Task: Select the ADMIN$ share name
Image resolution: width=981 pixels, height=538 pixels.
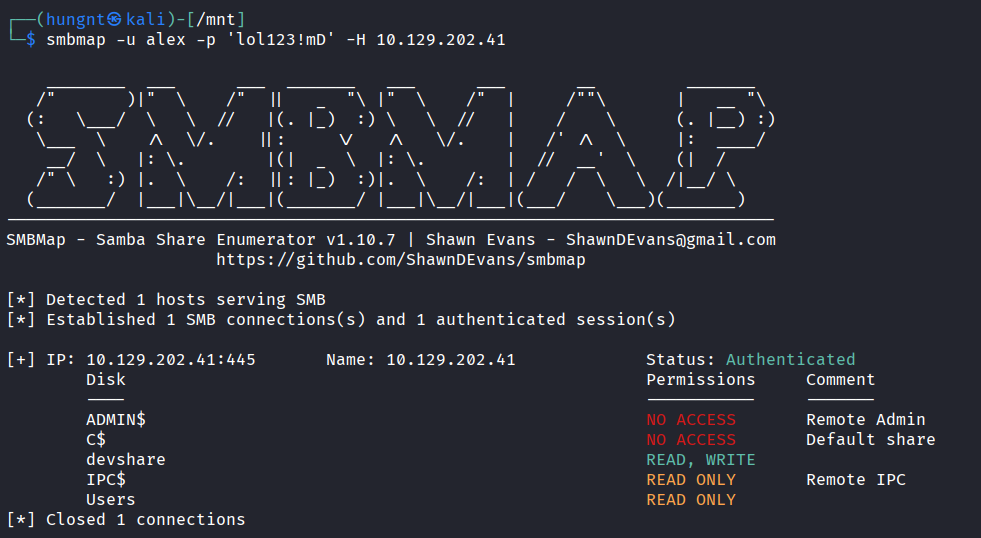Action: point(116,420)
